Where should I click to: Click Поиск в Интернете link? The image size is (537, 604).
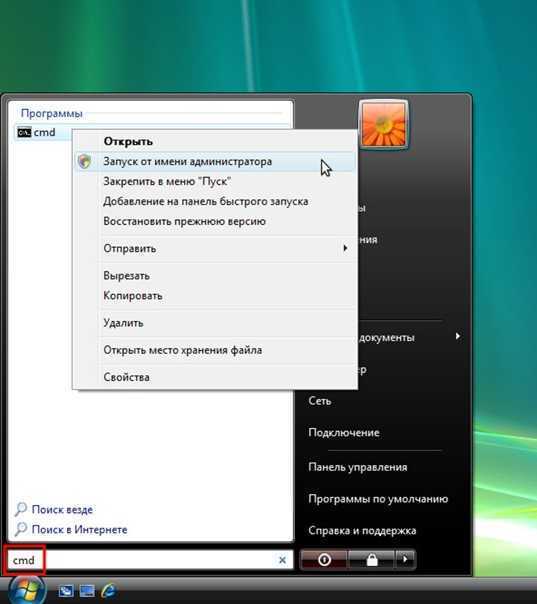coord(79,530)
